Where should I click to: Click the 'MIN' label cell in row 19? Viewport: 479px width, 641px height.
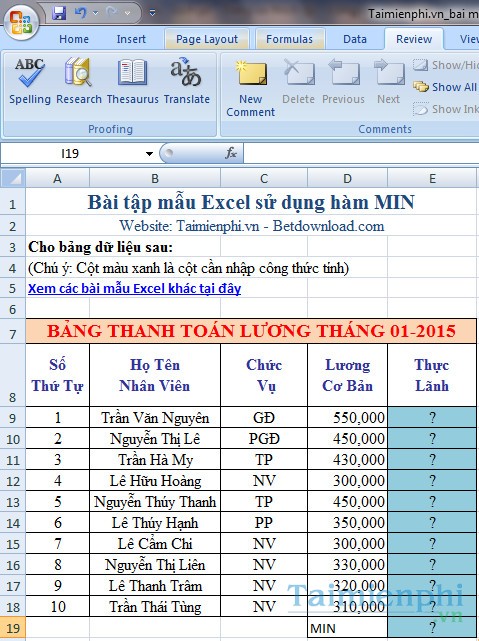pyautogui.click(x=347, y=628)
